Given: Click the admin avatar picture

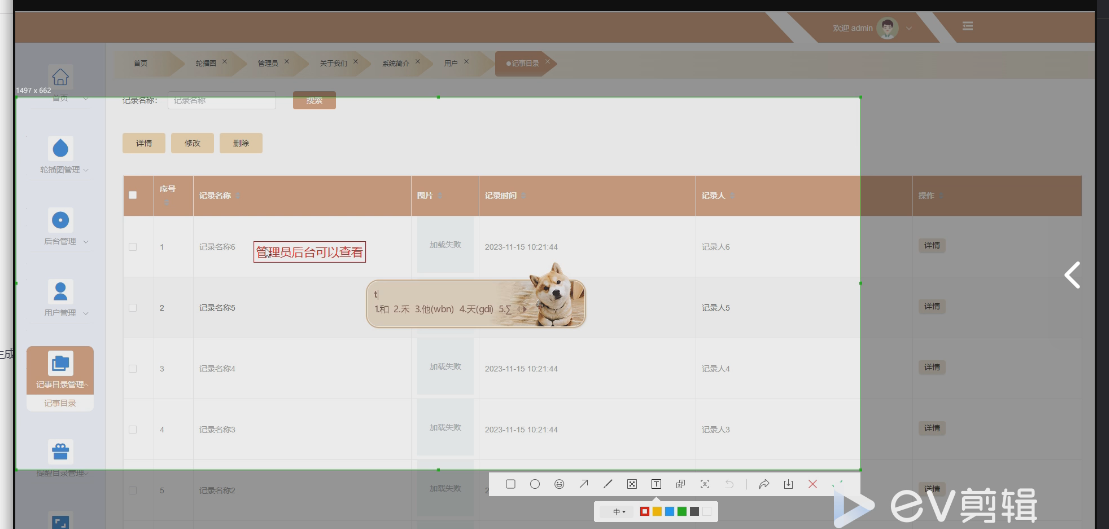Looking at the screenshot, I should (x=888, y=28).
